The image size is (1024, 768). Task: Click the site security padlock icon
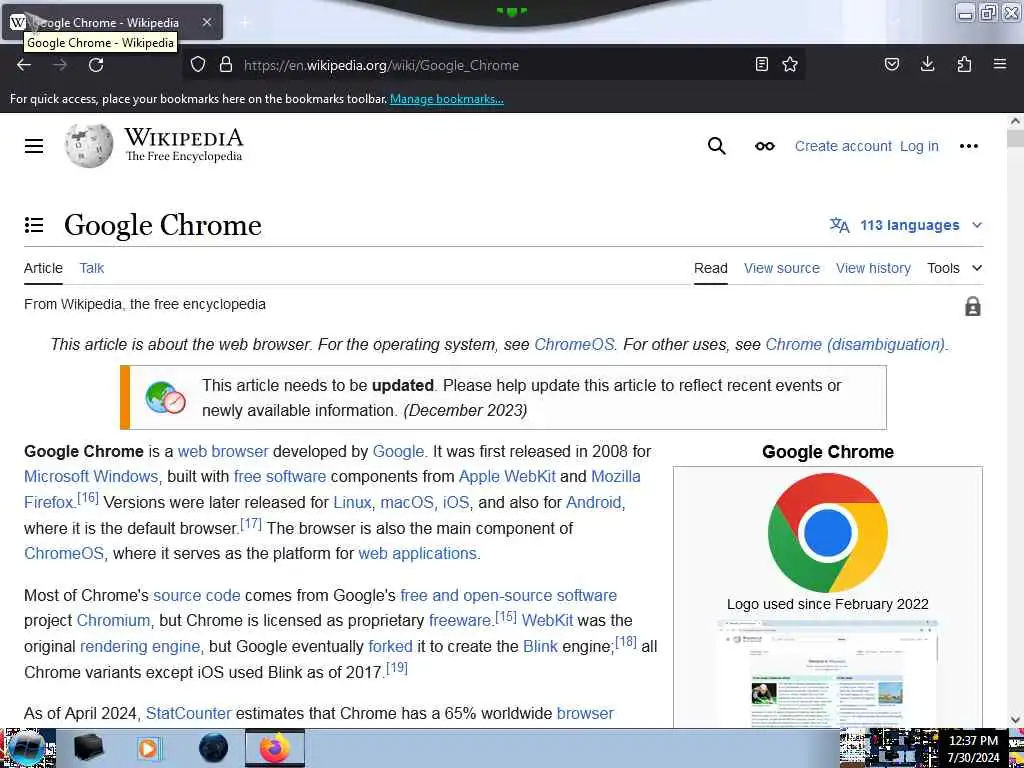click(226, 64)
